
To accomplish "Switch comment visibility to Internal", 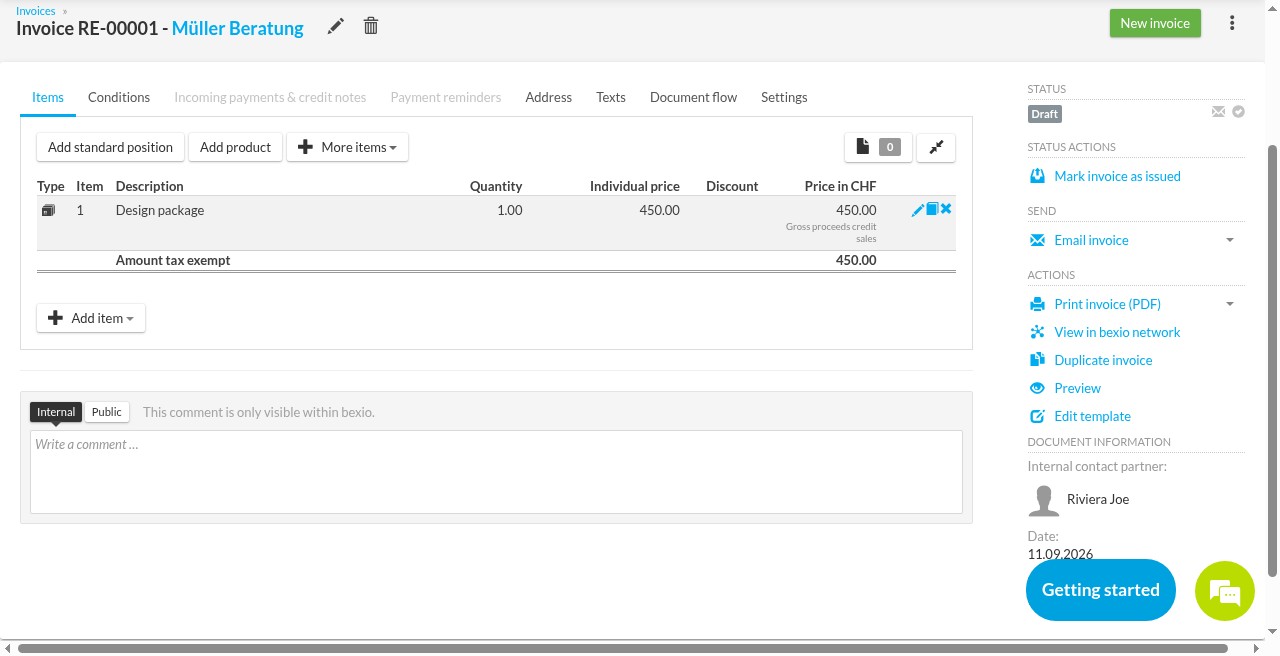I will (56, 412).
